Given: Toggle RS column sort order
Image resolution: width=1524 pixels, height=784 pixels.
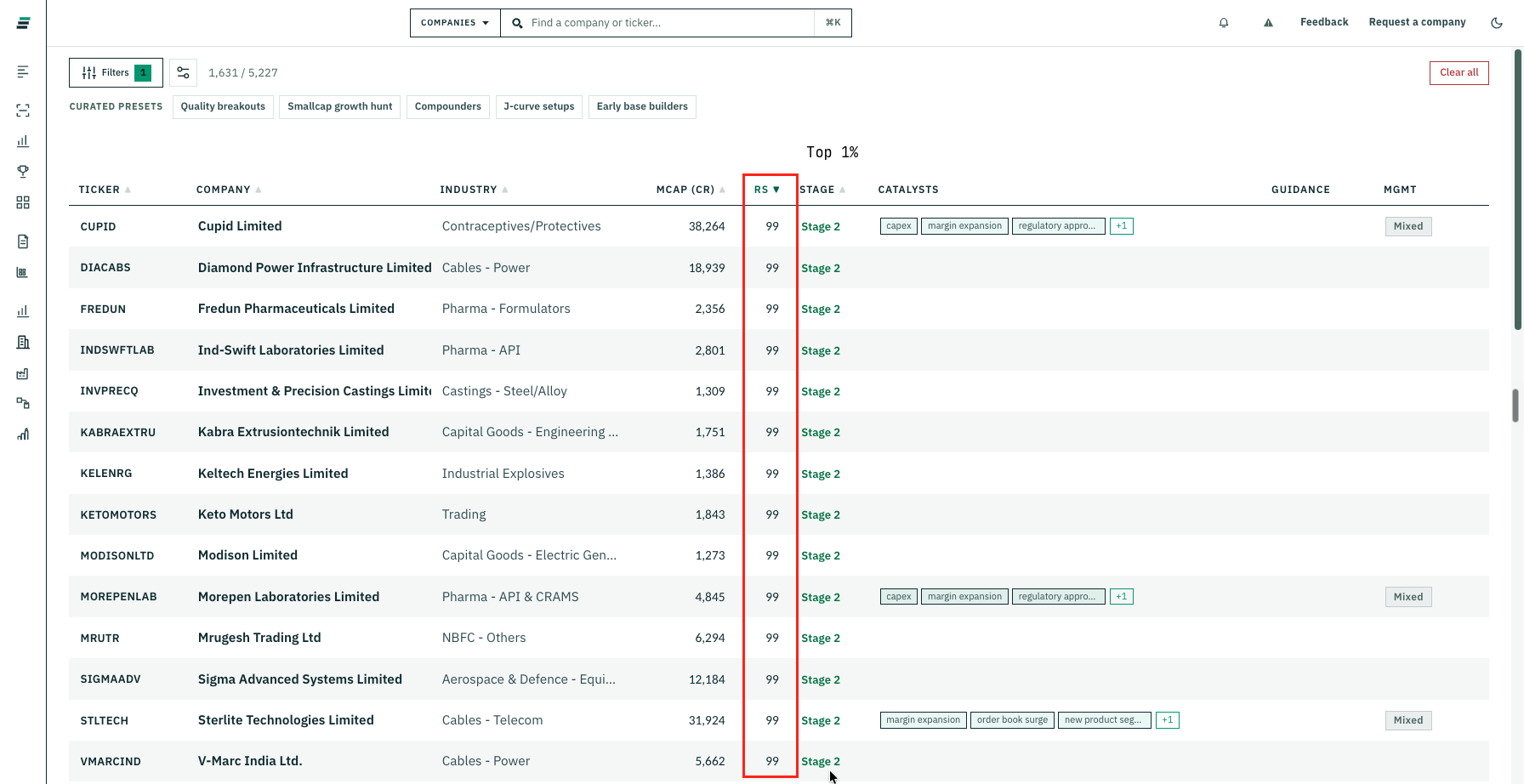Looking at the screenshot, I should click(767, 190).
